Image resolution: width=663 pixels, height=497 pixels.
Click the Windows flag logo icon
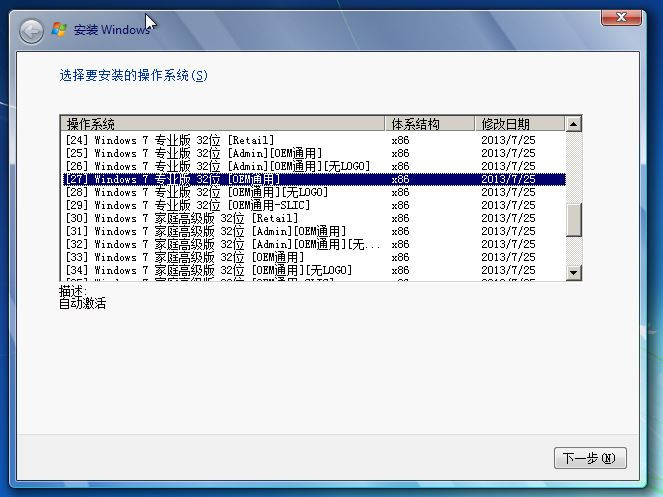pyautogui.click(x=59, y=30)
